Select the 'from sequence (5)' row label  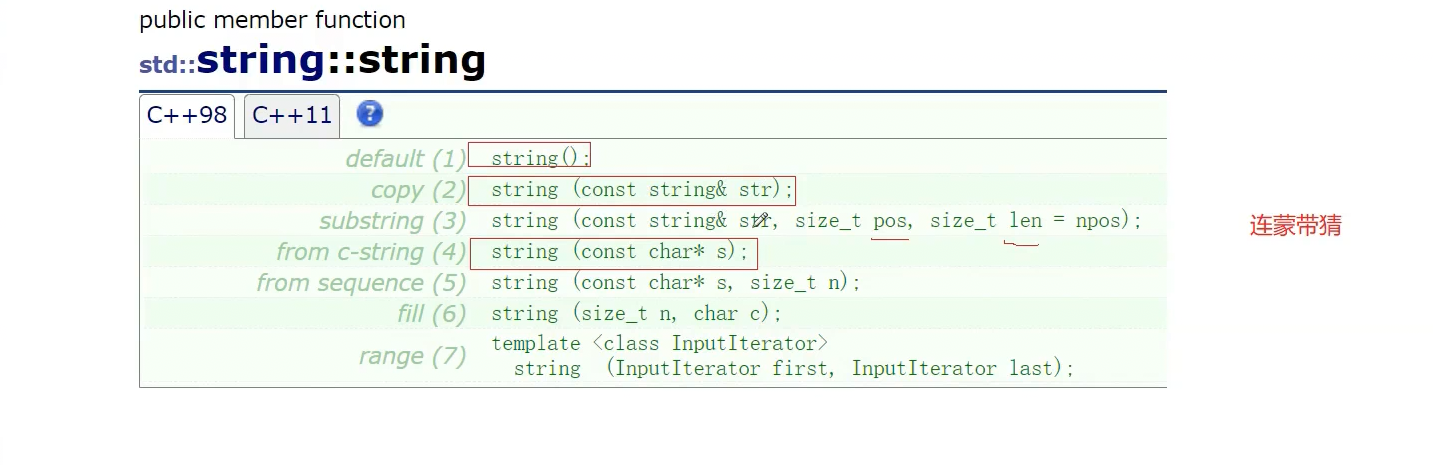pyautogui.click(x=361, y=283)
